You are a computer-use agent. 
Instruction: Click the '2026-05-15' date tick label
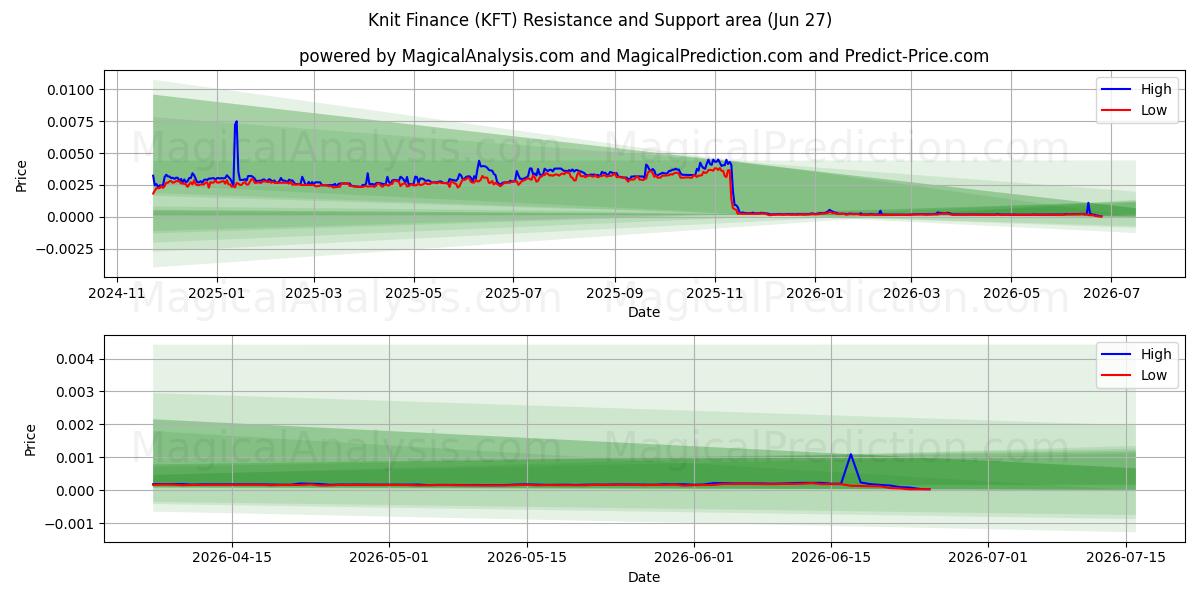pos(527,558)
